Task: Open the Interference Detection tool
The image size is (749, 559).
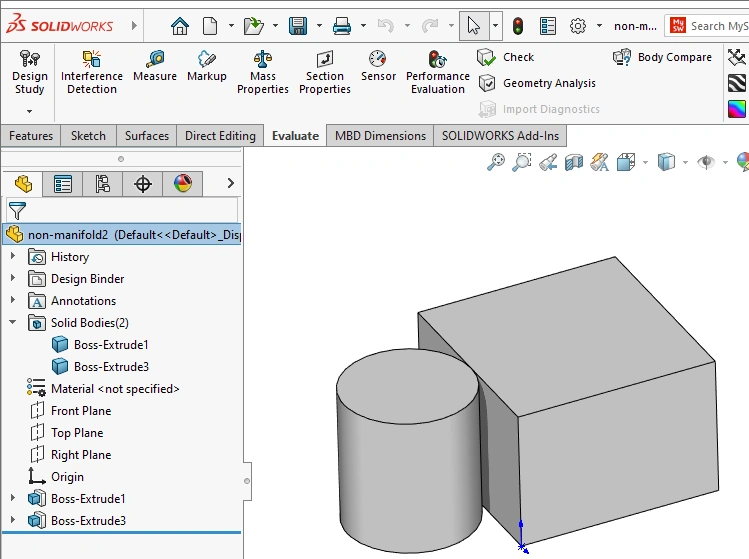Action: tap(92, 72)
